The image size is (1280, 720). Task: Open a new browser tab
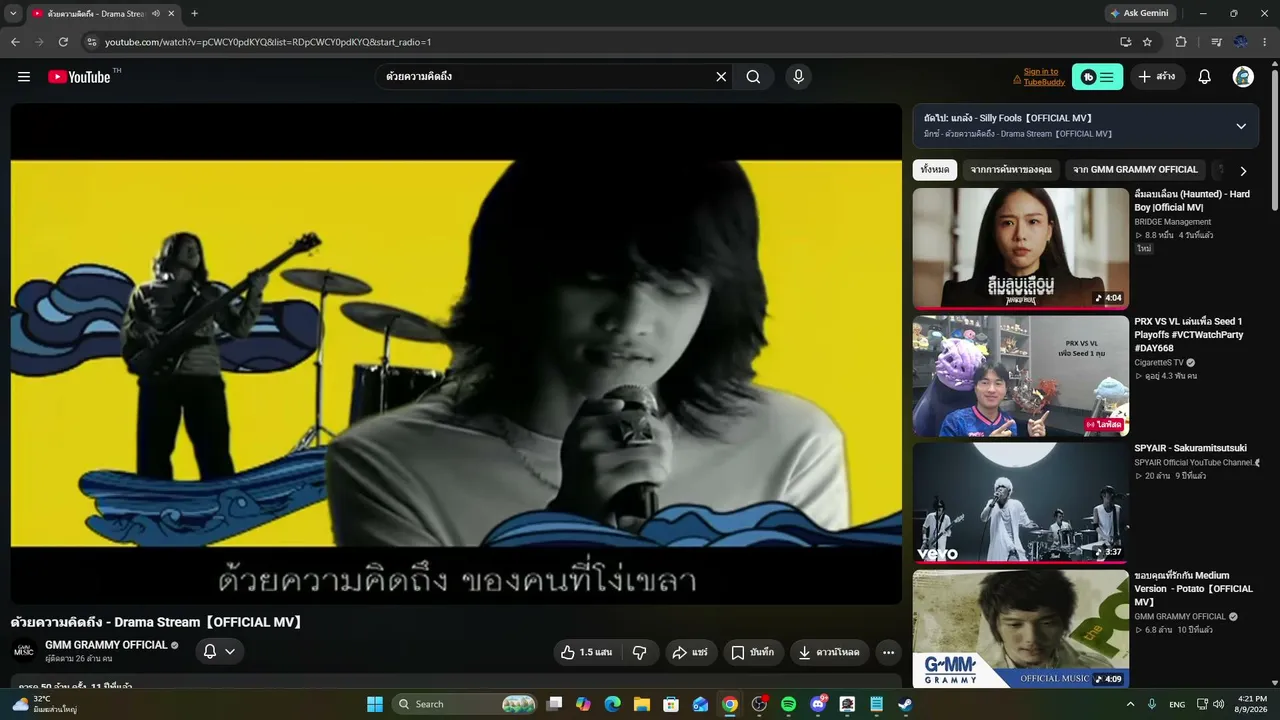(x=194, y=13)
